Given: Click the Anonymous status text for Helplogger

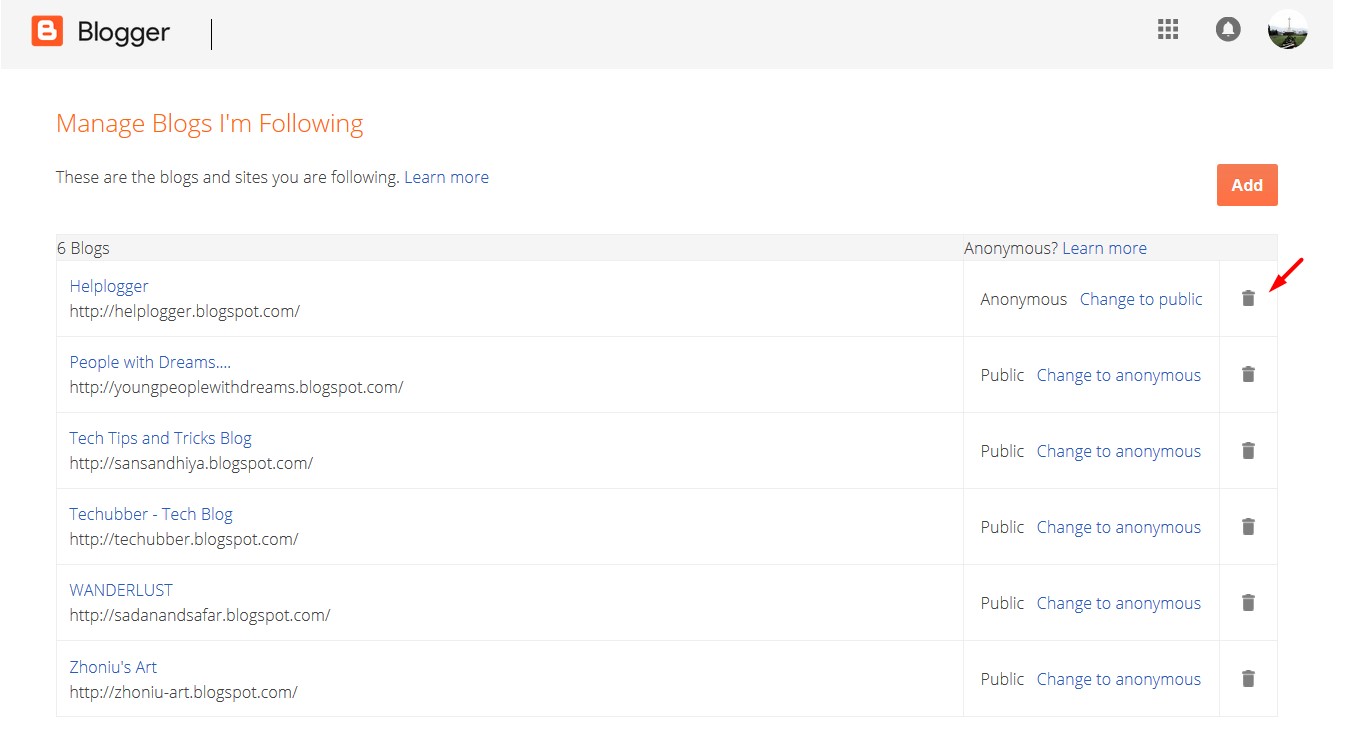Looking at the screenshot, I should click(1024, 299).
